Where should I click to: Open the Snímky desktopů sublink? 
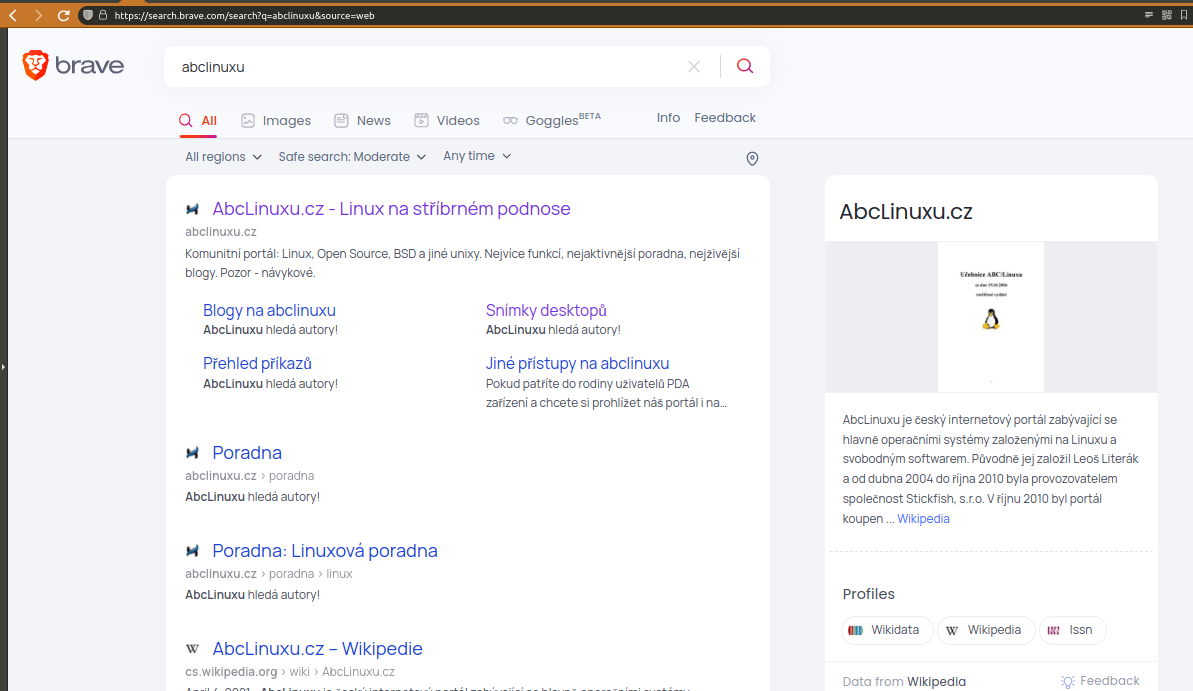click(x=546, y=310)
